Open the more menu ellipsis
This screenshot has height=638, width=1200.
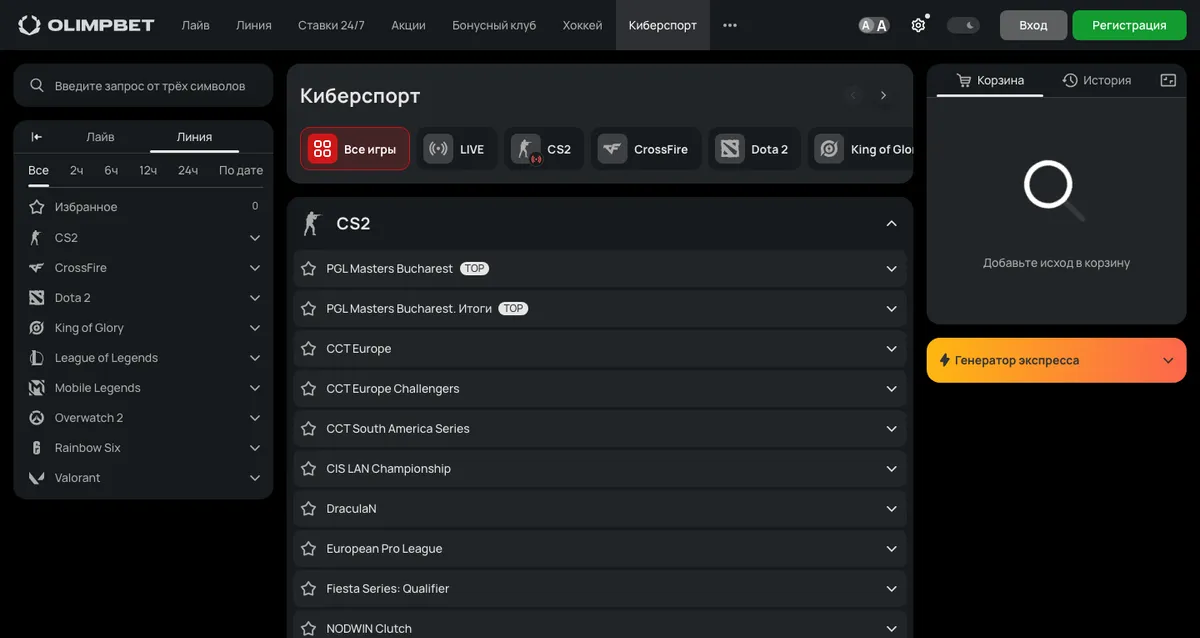(730, 25)
